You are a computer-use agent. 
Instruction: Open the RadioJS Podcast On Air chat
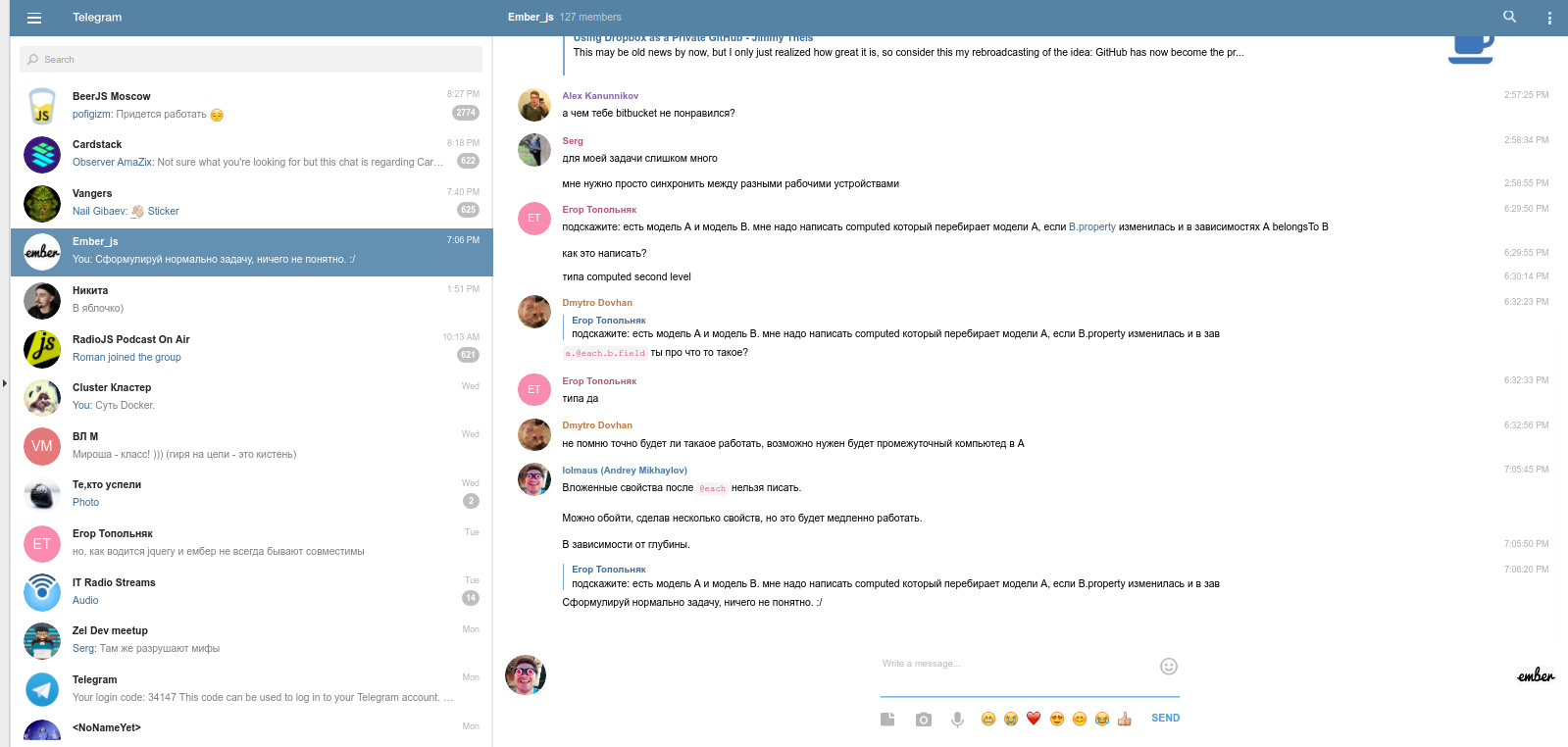pos(251,349)
